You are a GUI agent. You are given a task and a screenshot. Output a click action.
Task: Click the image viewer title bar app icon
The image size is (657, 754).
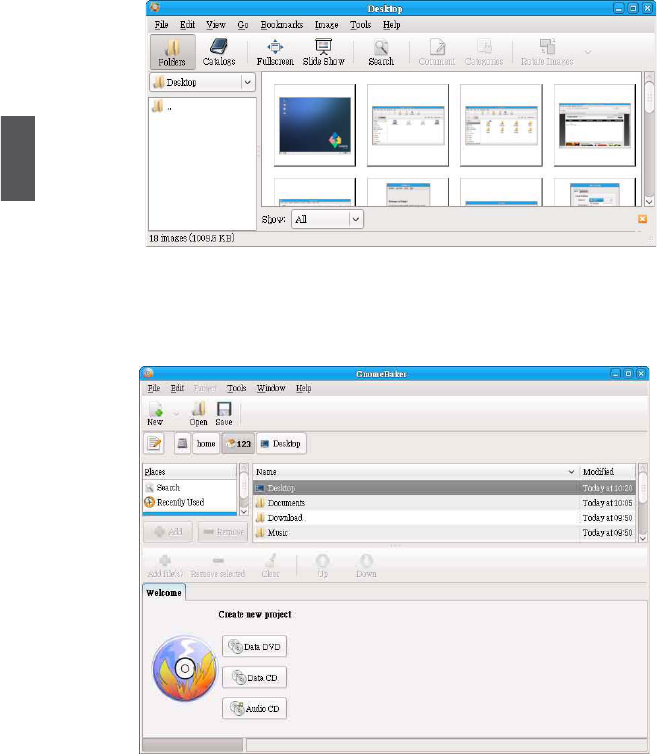point(154,8)
